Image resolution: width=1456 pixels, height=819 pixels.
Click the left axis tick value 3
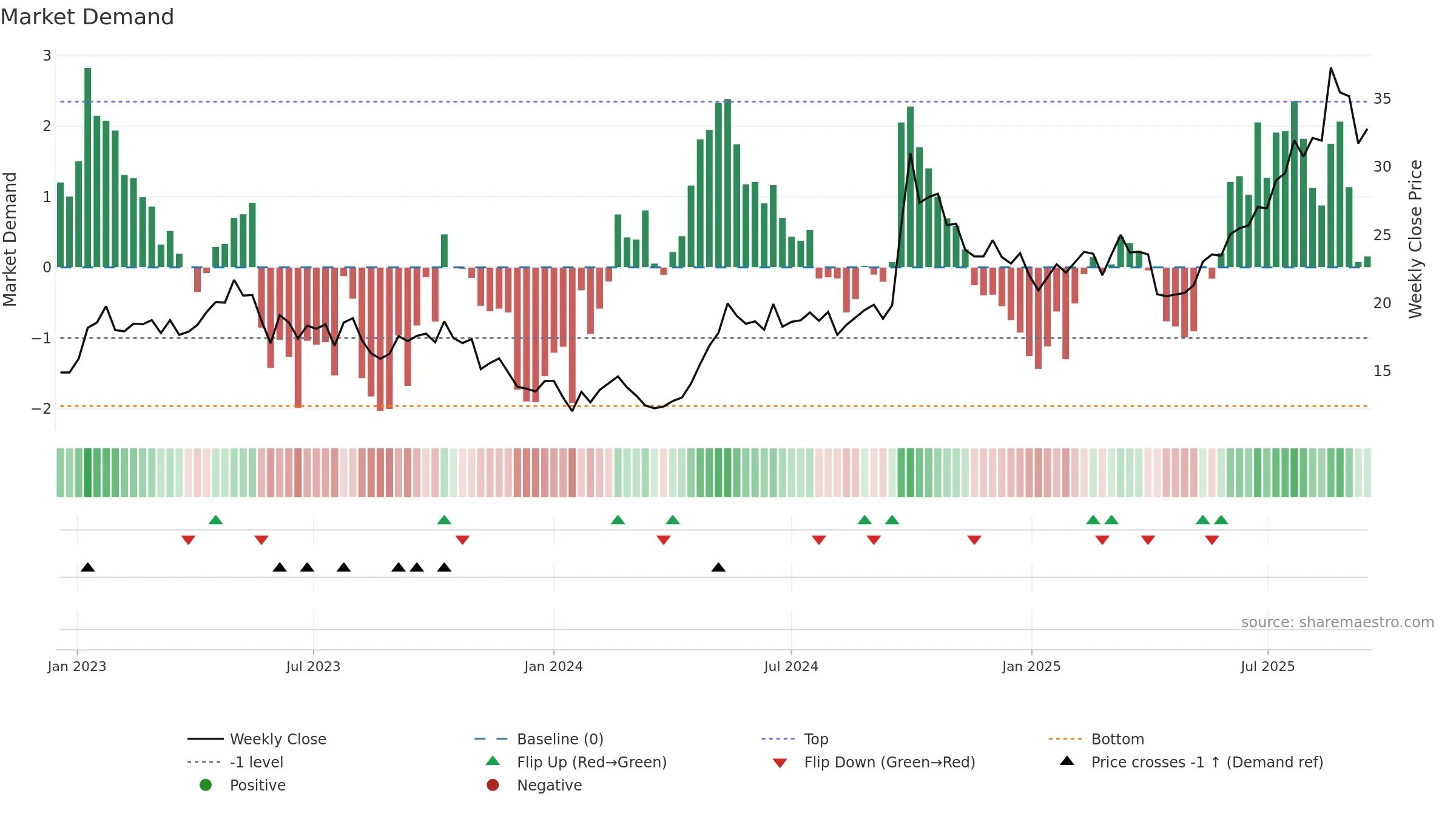[x=47, y=56]
